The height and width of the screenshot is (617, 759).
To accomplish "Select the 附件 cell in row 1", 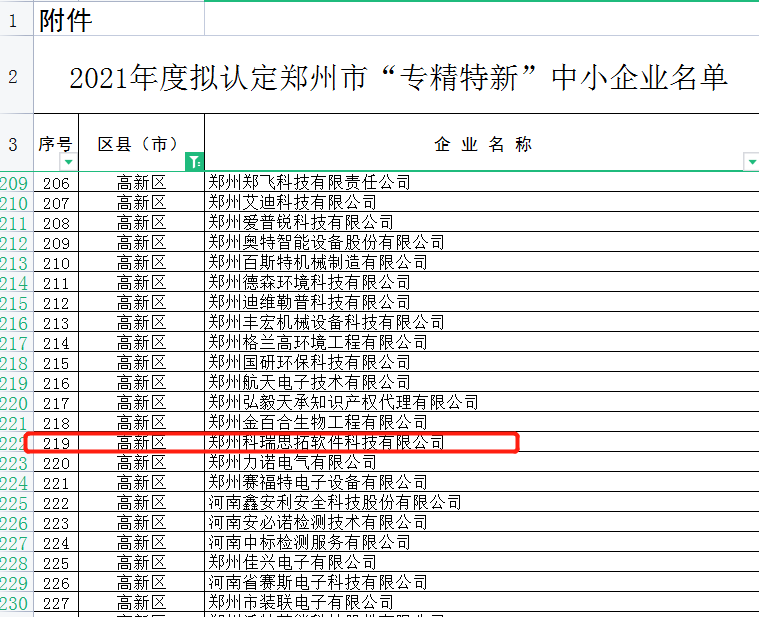I will 119,20.
